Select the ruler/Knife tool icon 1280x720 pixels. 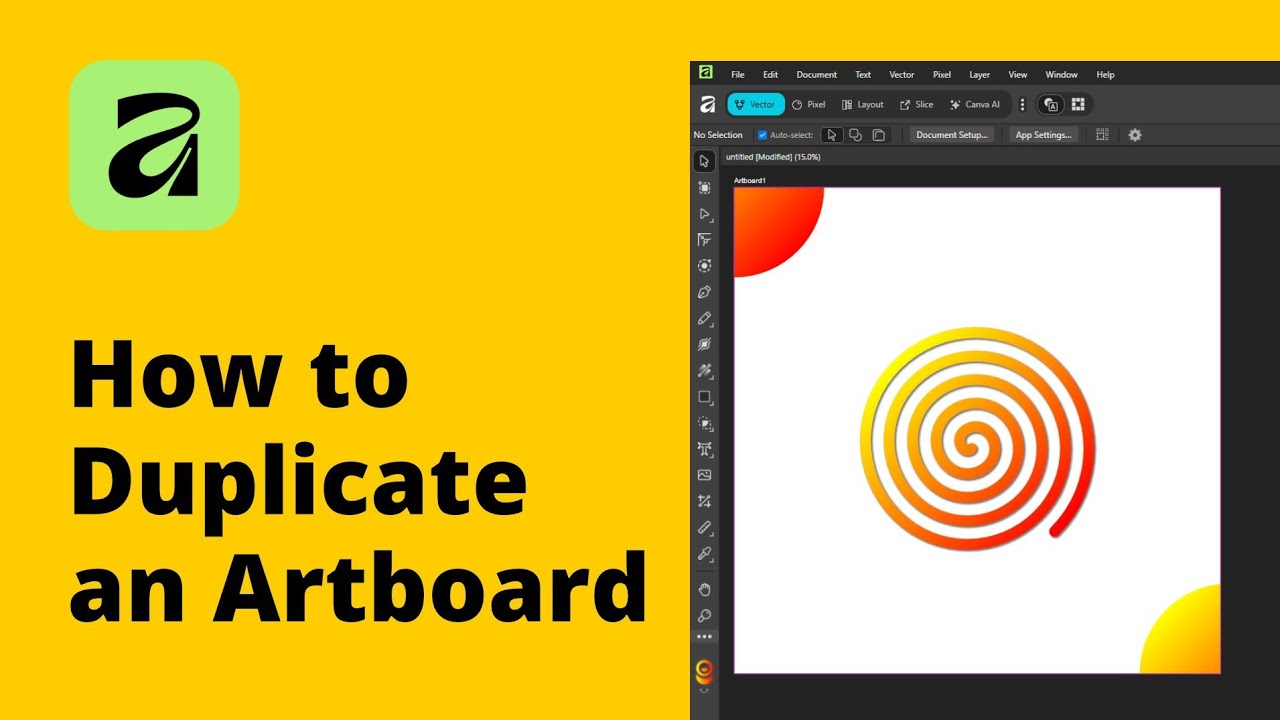click(x=704, y=527)
